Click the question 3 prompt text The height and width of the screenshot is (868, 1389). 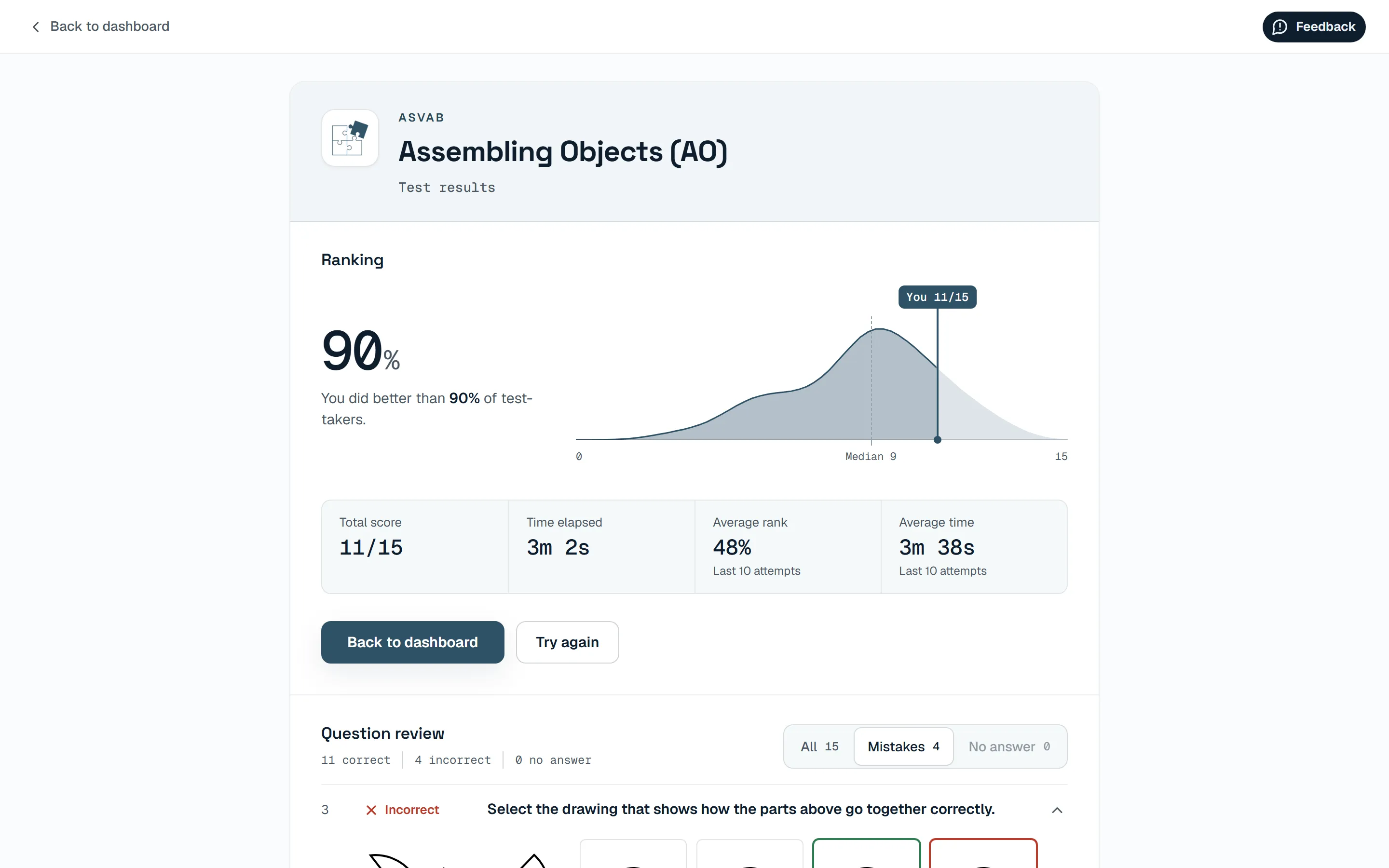point(740,810)
